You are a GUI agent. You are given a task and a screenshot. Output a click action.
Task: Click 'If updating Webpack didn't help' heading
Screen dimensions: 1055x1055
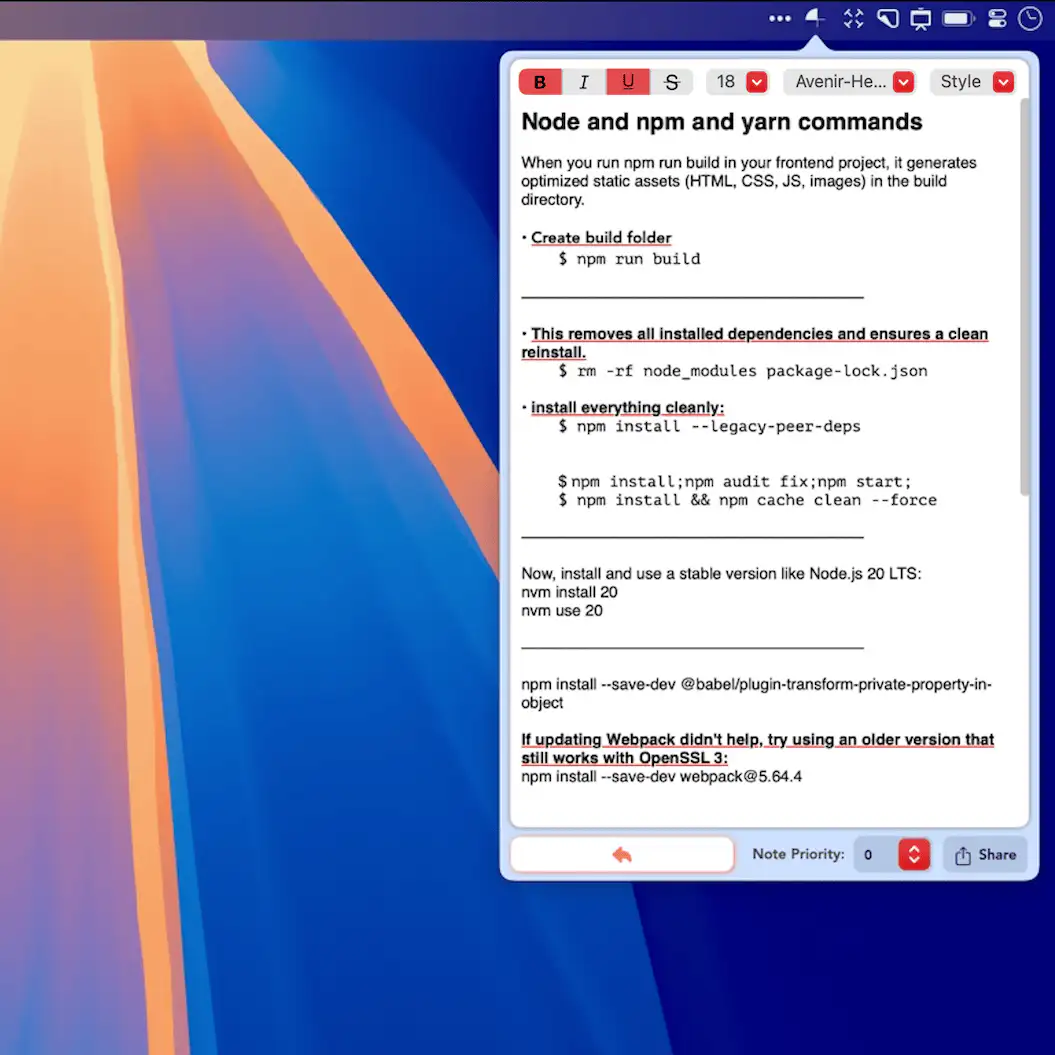pyautogui.click(x=757, y=748)
